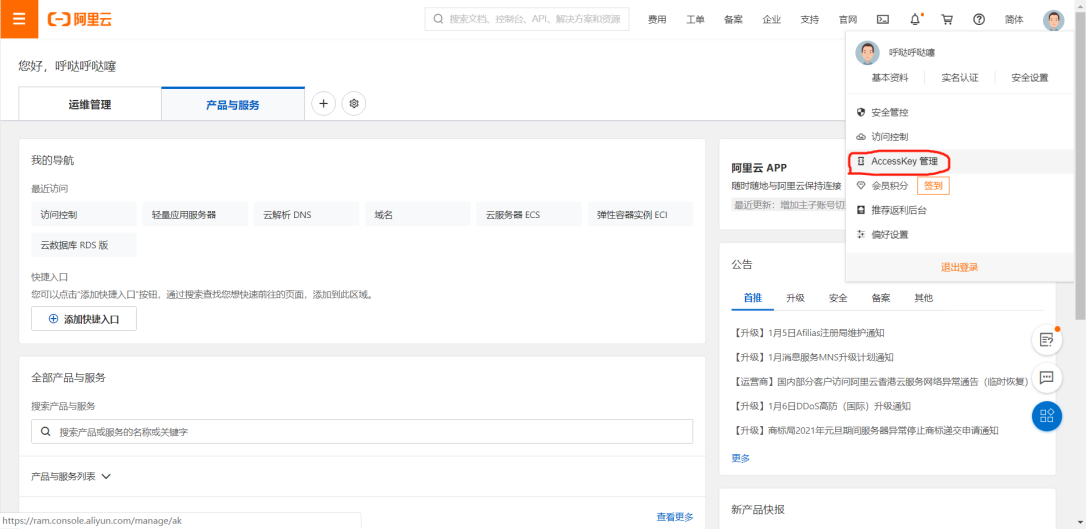Switch to the 其他 announcement tab
This screenshot has width=1086, height=529.
click(923, 298)
